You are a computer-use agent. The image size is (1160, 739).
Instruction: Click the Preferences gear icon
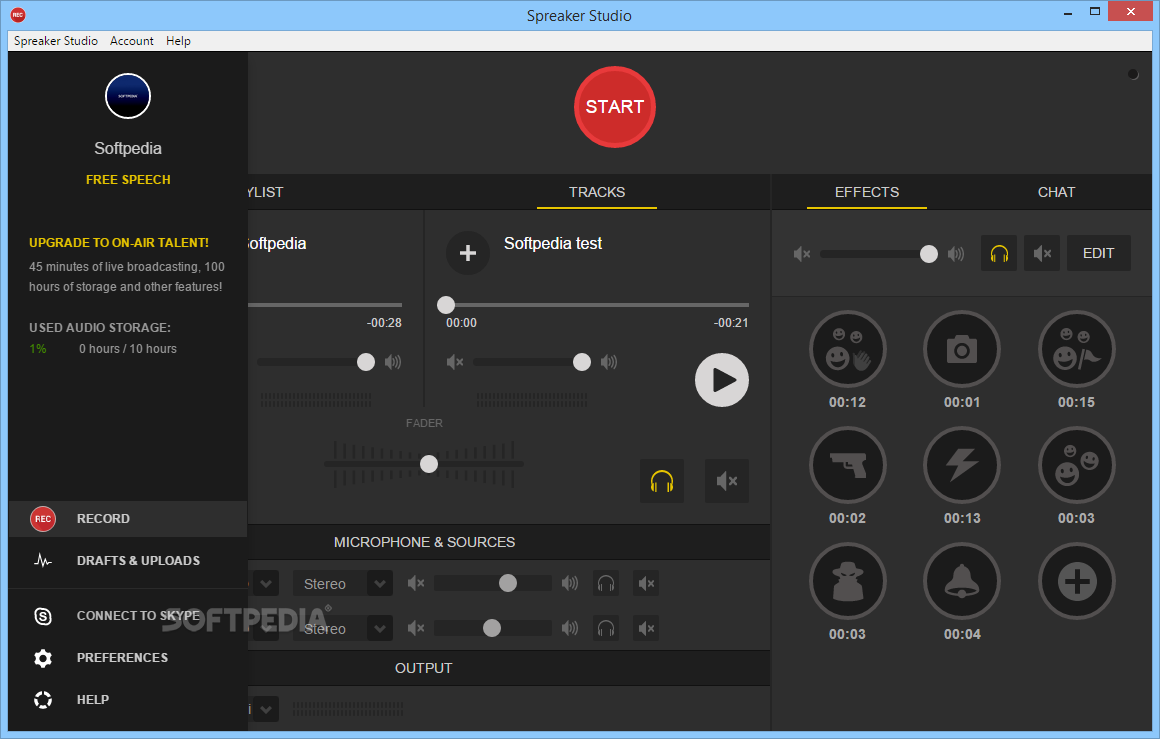(43, 658)
